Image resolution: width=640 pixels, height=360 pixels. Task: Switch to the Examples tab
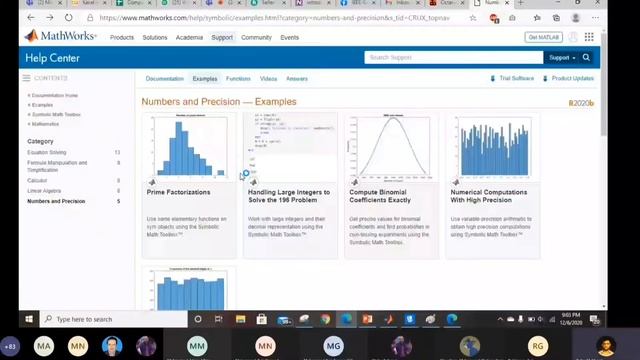[205, 78]
